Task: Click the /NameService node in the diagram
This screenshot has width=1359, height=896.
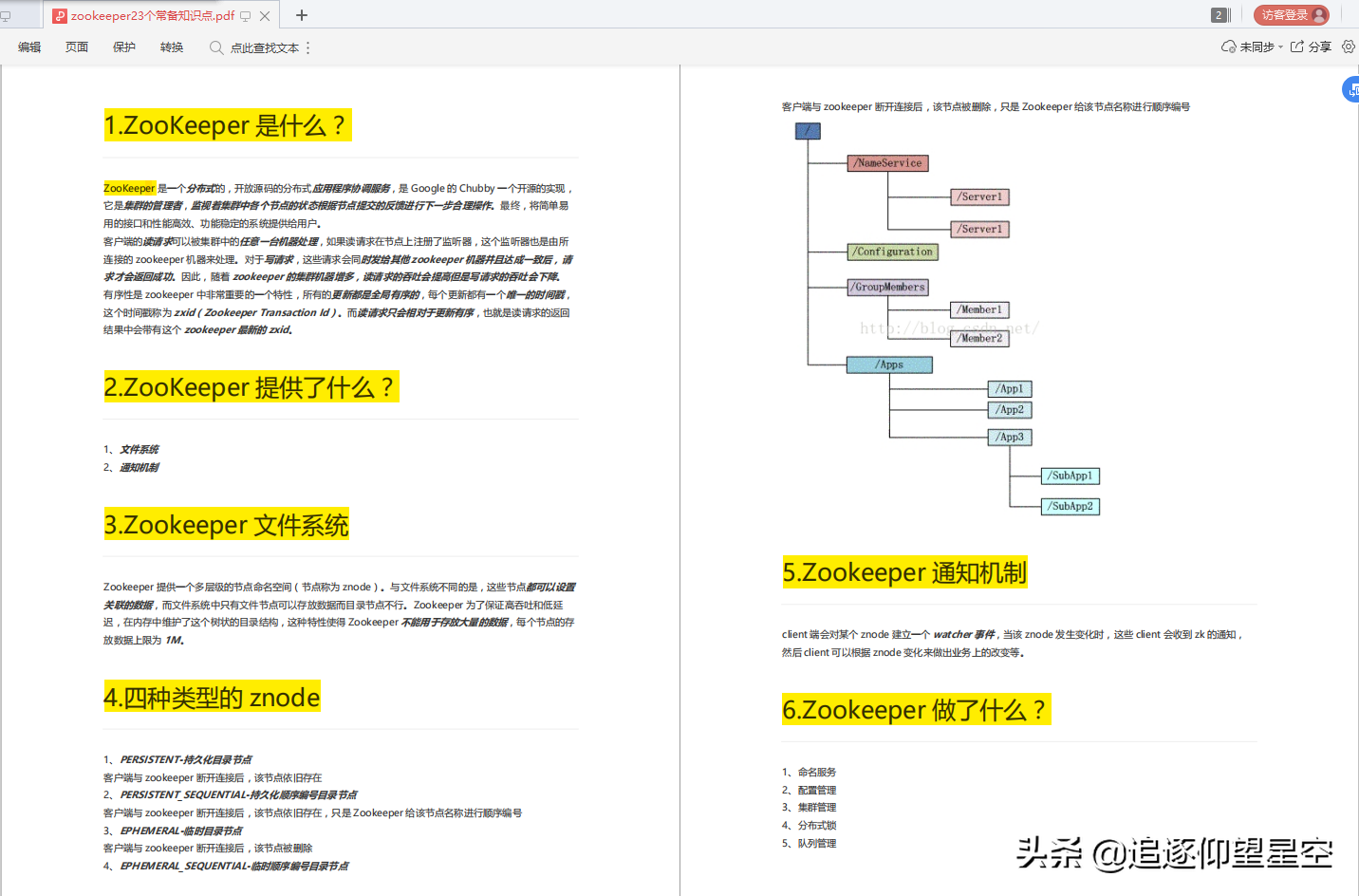Action: pos(887,163)
